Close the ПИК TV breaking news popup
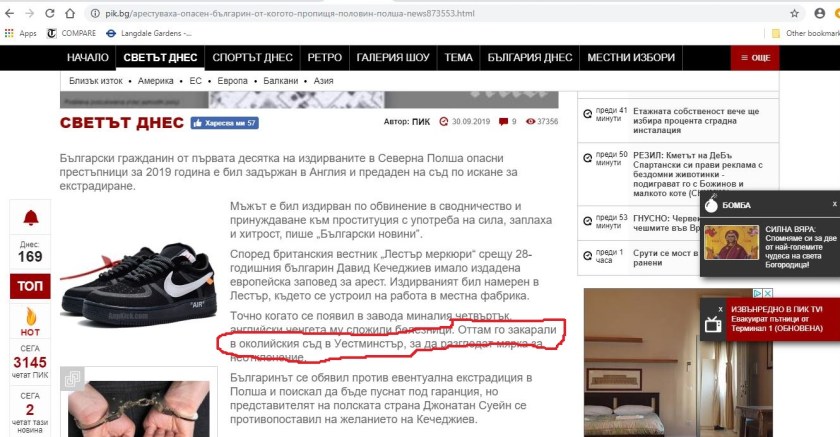 pos(720,310)
